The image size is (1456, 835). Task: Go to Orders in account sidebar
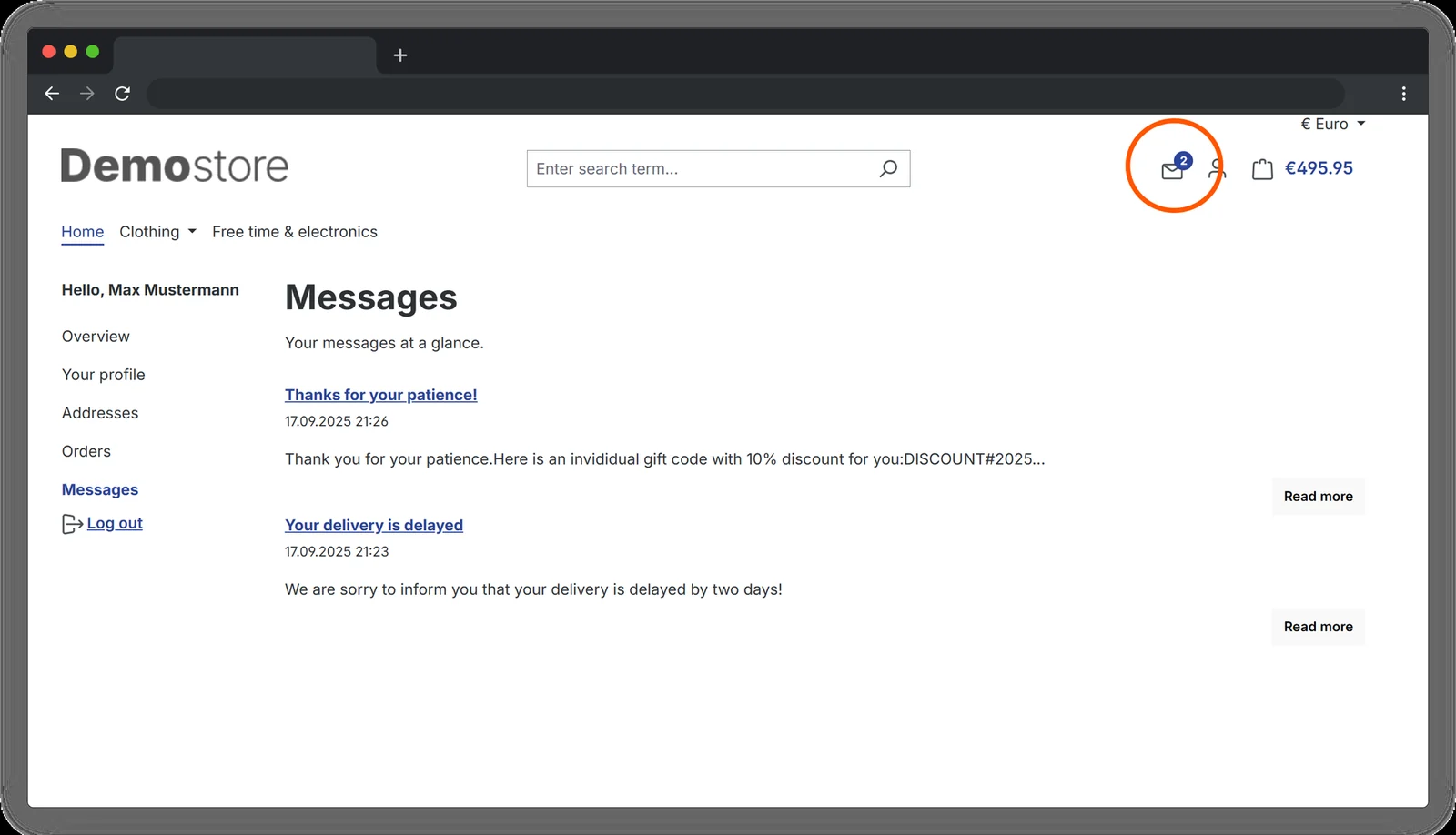click(x=86, y=451)
